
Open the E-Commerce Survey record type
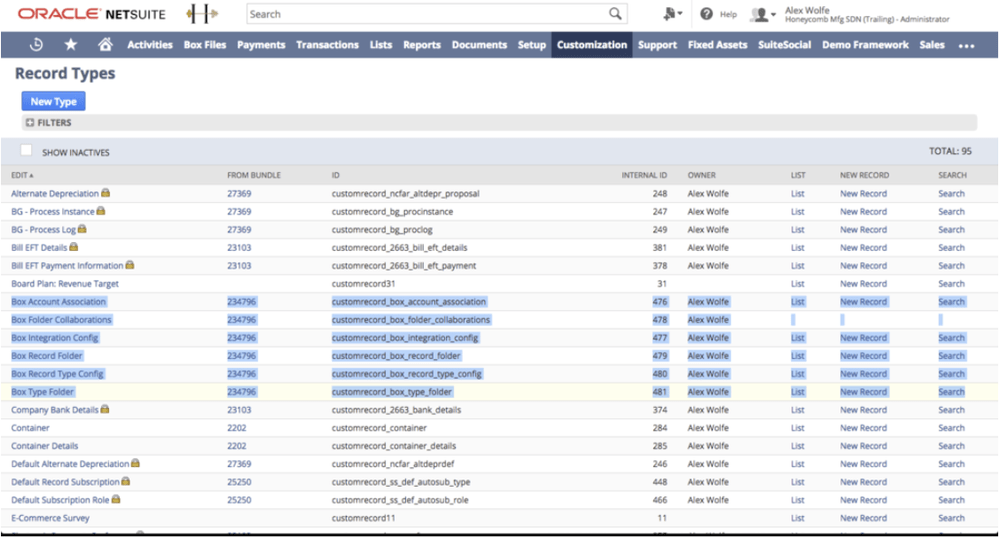[x=50, y=518]
